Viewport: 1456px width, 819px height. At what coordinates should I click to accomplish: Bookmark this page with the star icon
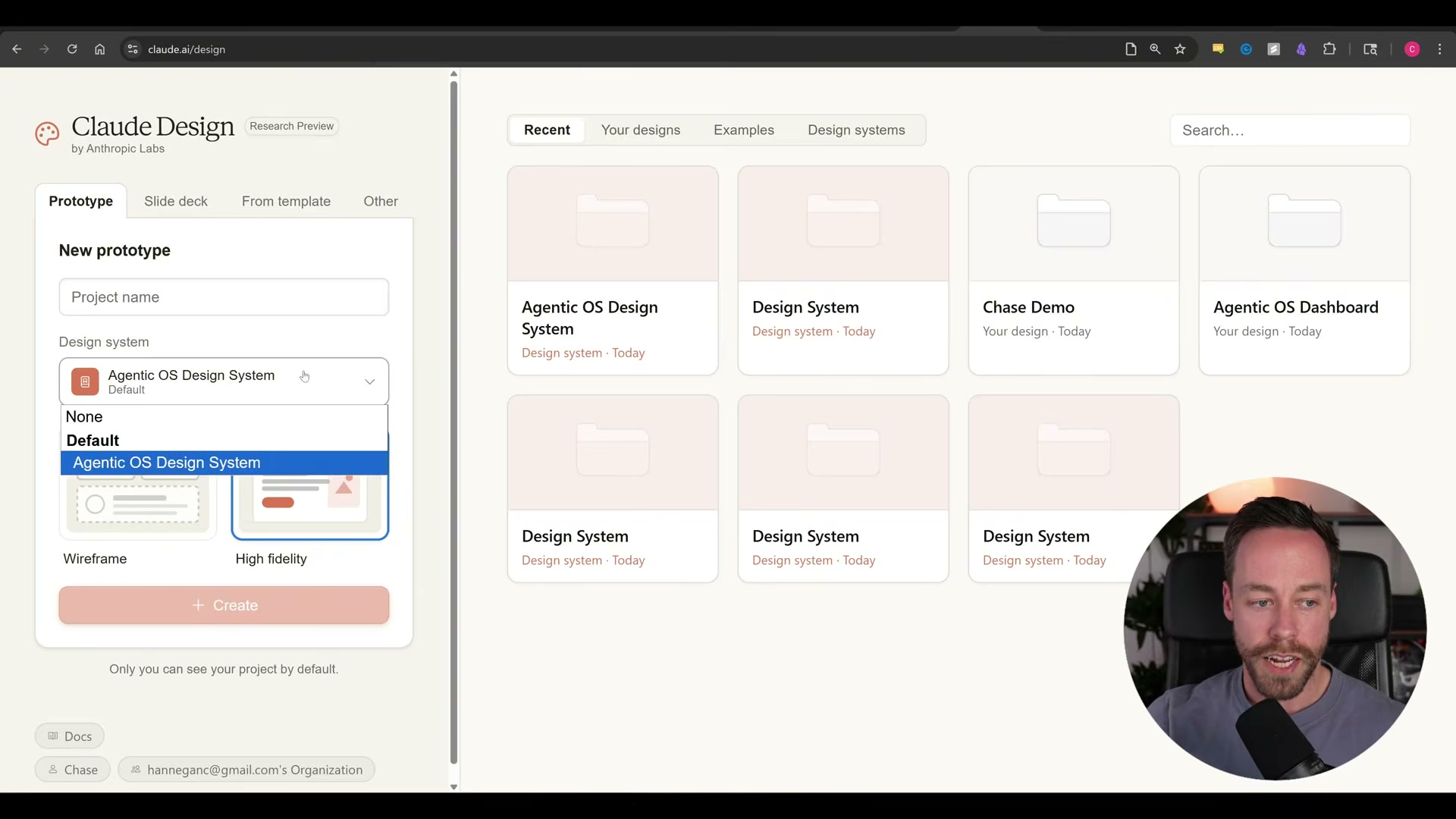click(x=1181, y=49)
